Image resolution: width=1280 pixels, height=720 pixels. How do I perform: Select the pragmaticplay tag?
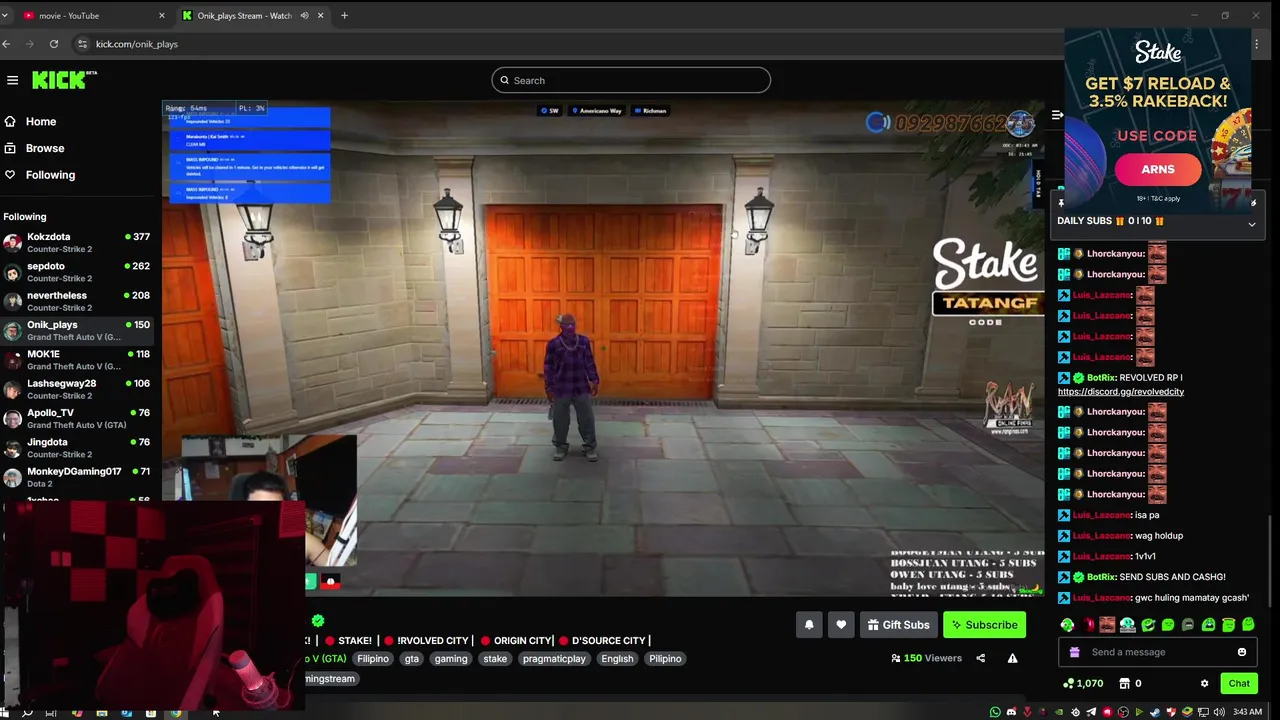click(554, 659)
